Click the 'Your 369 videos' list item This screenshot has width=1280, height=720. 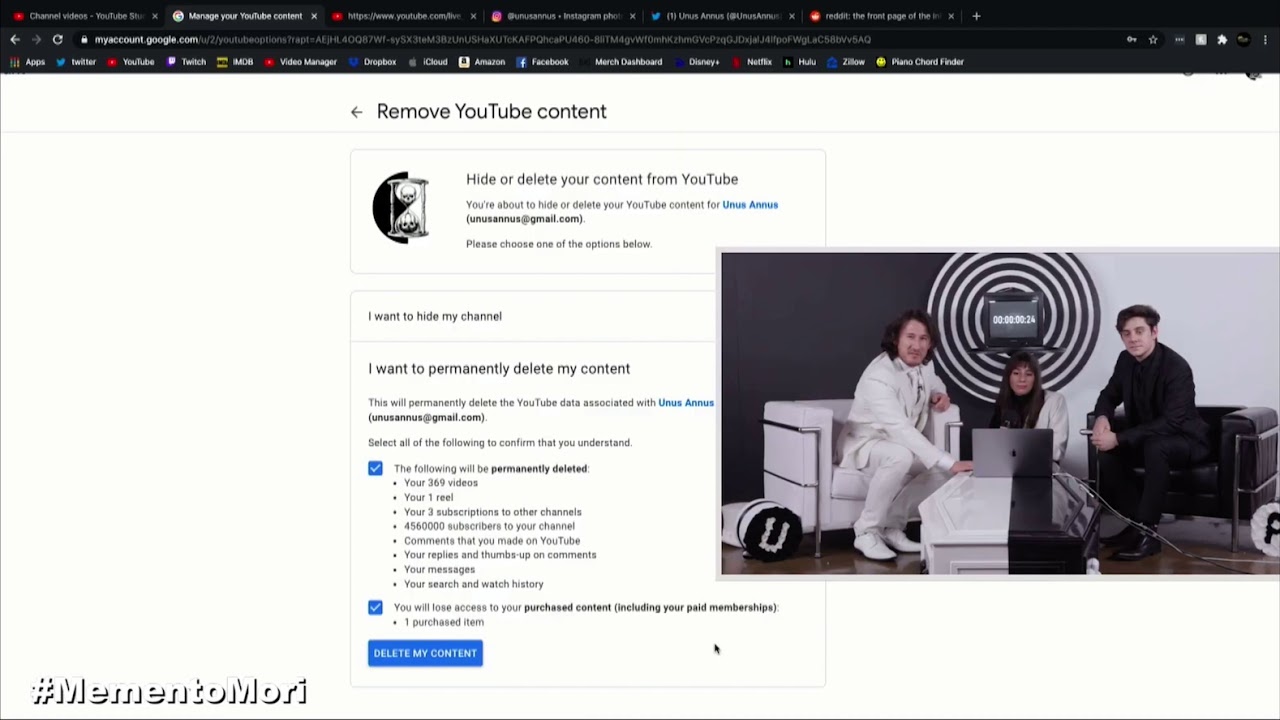click(x=441, y=483)
